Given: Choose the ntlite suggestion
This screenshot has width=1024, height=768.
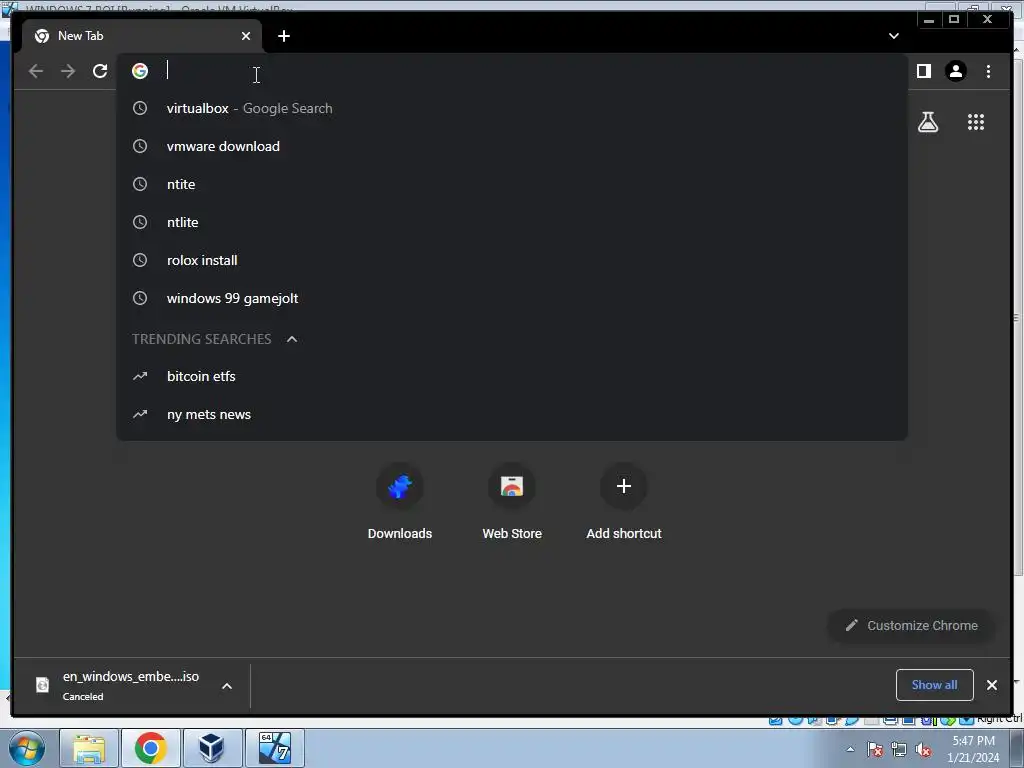Looking at the screenshot, I should pos(512,222).
